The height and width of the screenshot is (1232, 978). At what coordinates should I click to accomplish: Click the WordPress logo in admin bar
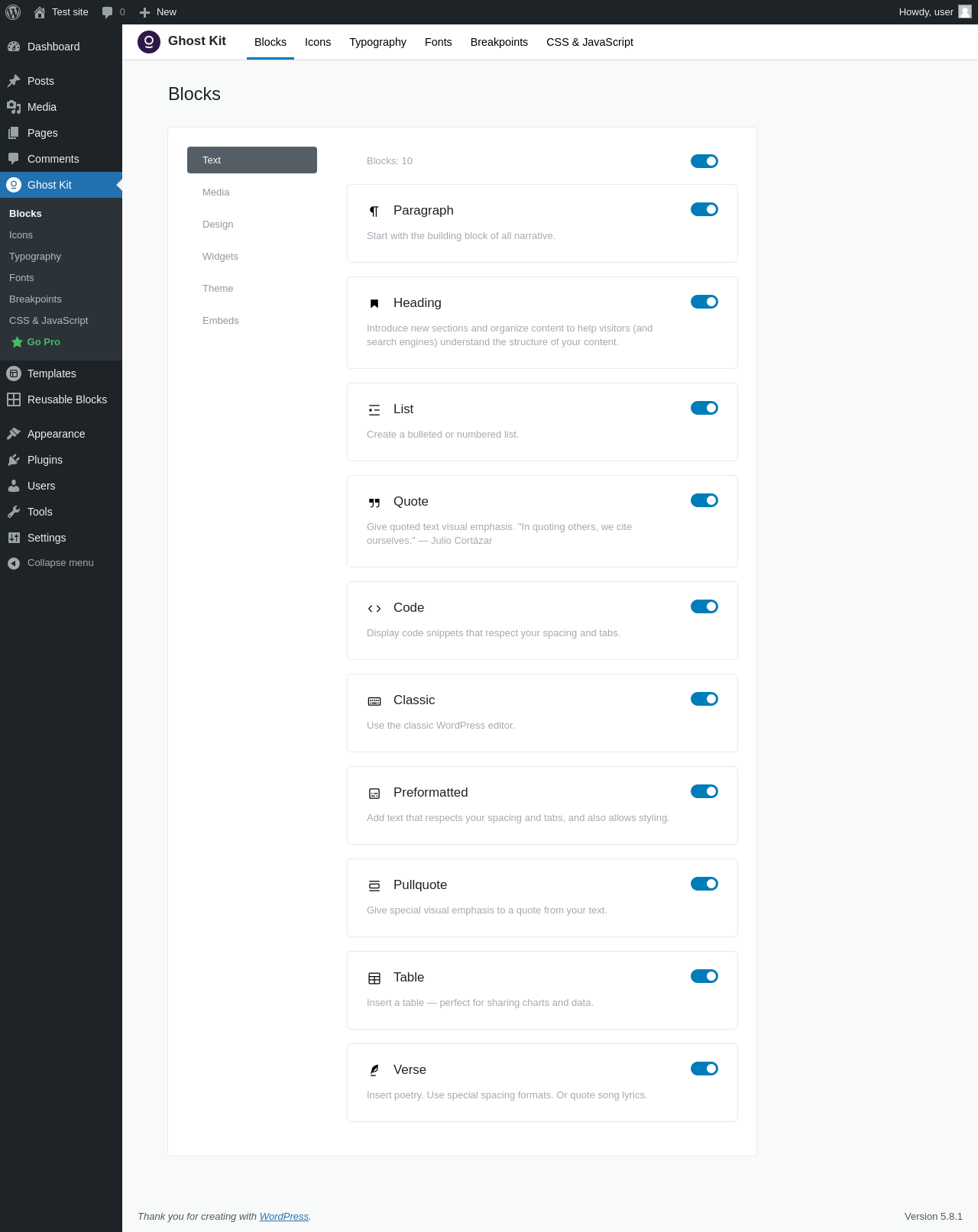point(13,12)
